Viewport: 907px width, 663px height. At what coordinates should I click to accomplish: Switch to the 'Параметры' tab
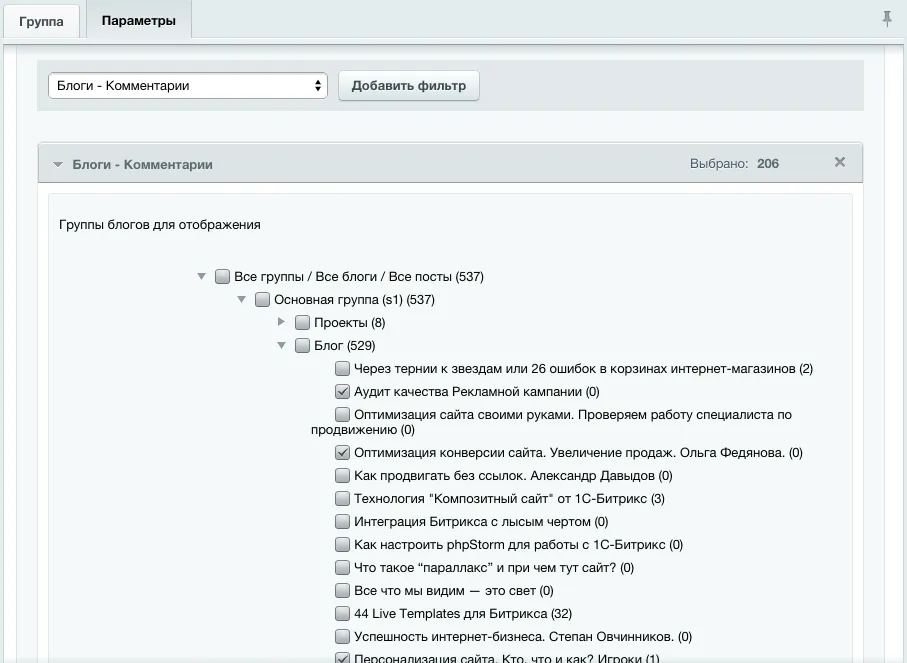coord(138,18)
